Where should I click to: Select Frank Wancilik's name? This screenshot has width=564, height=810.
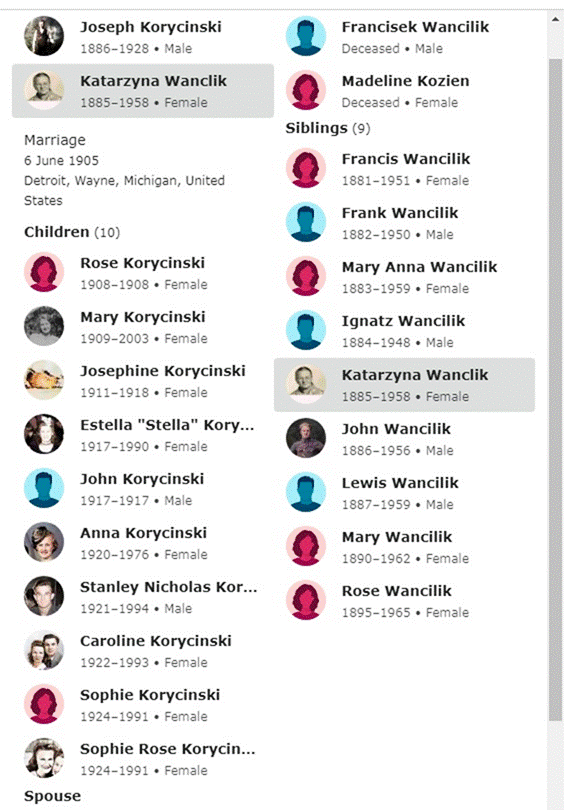coord(400,213)
